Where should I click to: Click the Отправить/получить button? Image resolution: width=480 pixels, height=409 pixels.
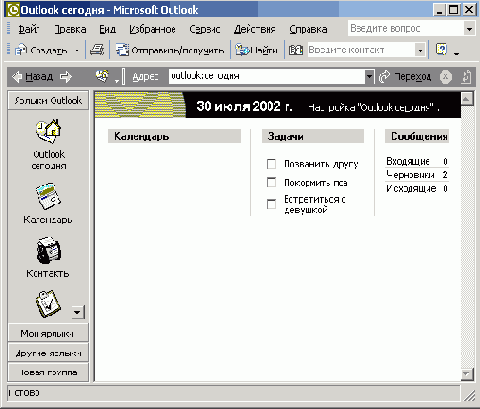[170, 50]
